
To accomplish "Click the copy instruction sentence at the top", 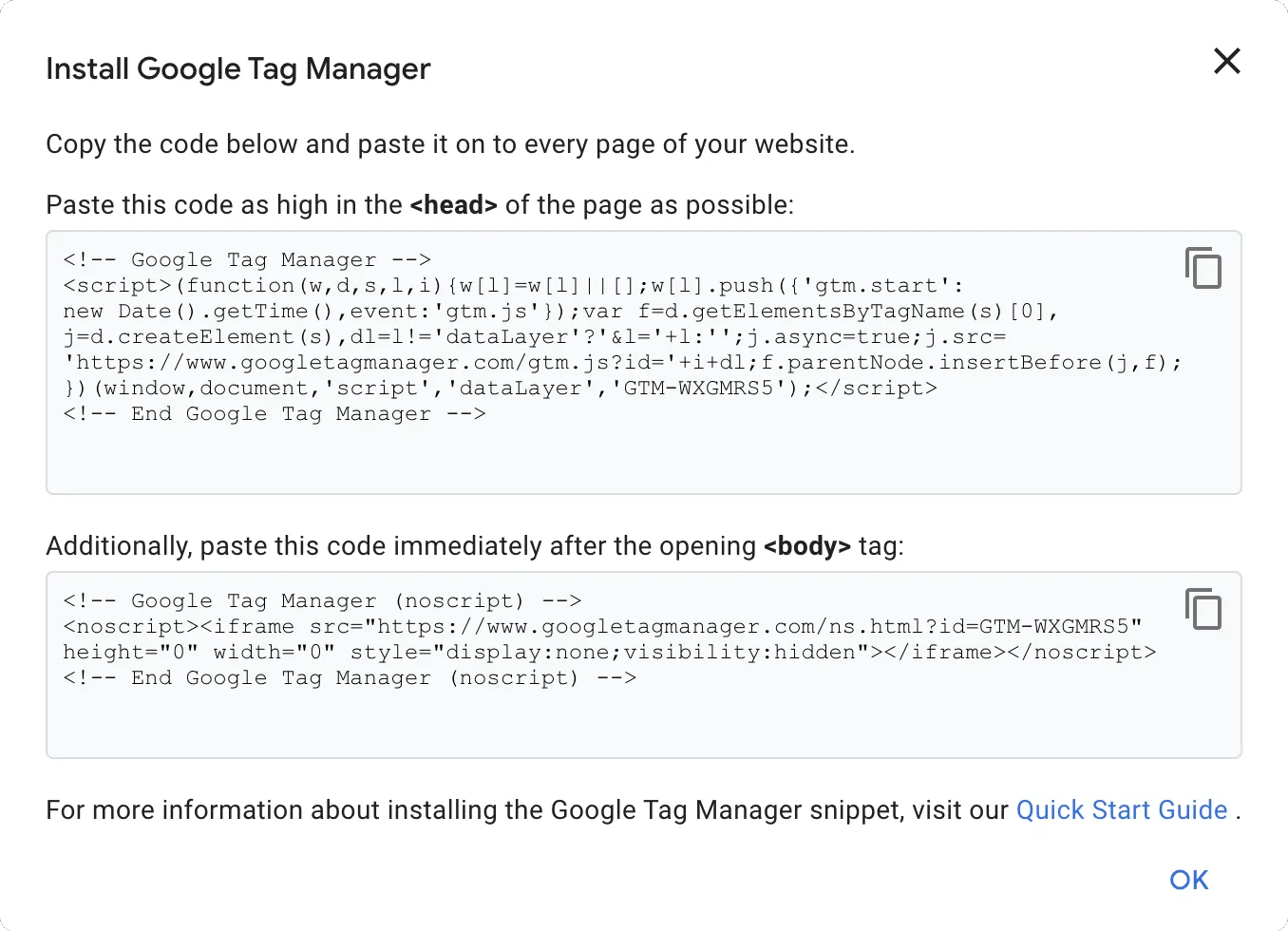I will pos(450,144).
